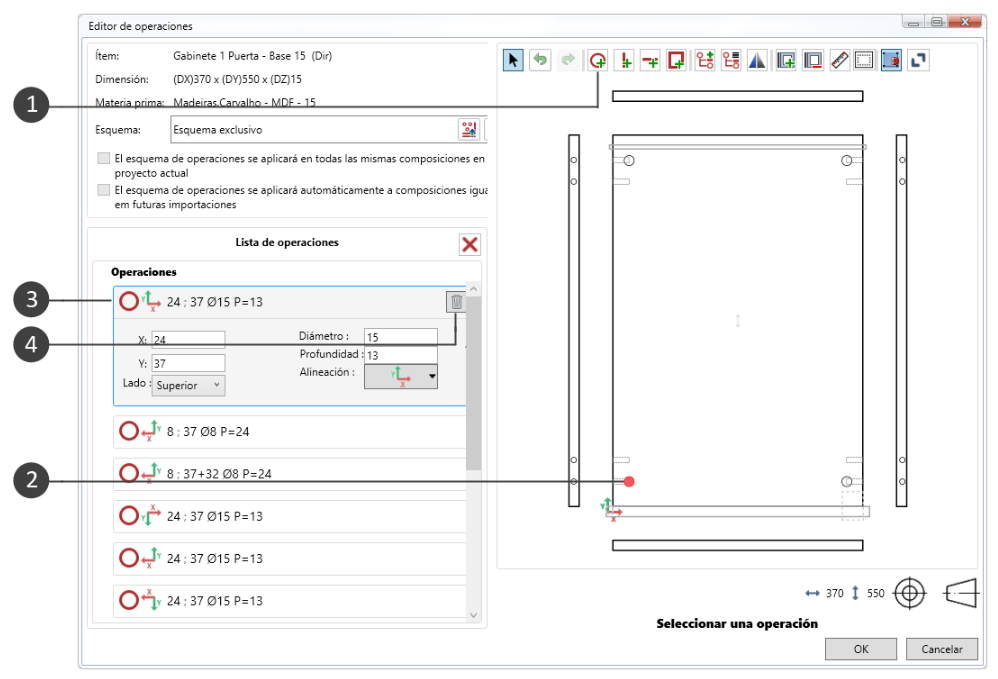Open the Lado Superior dropdown

pyautogui.click(x=188, y=385)
